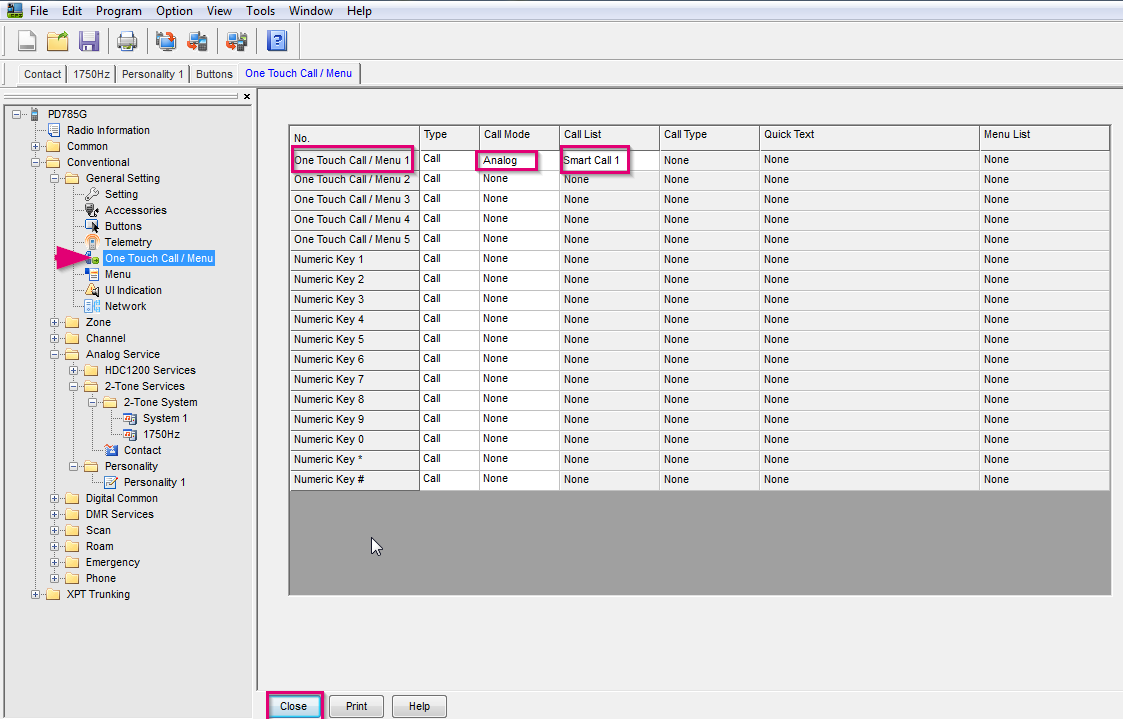Viewport: 1123px width, 719px height.
Task: Click the Radio Information document icon
Action: click(54, 130)
